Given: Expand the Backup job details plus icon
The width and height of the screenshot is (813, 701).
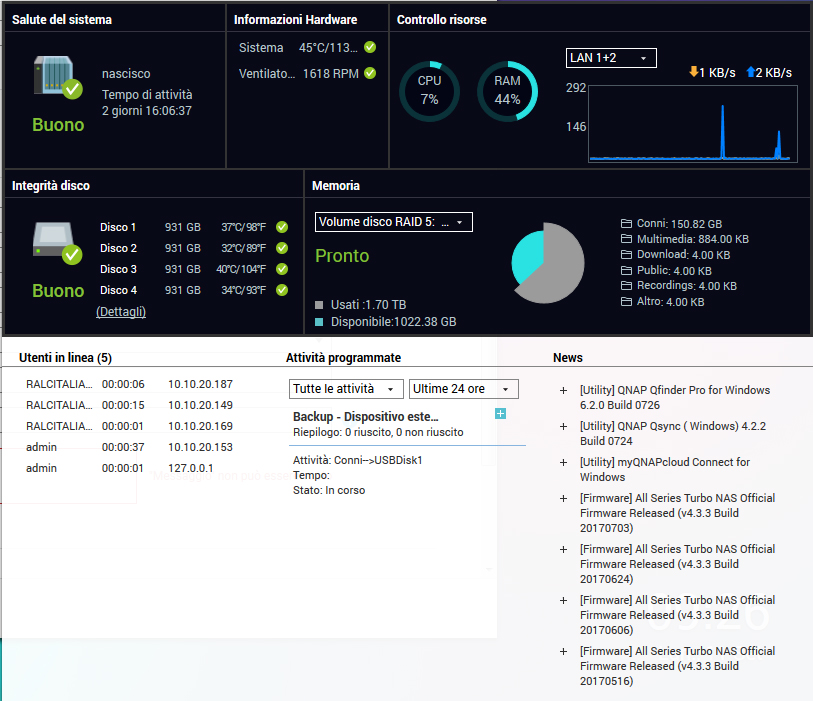Looking at the screenshot, I should (501, 414).
